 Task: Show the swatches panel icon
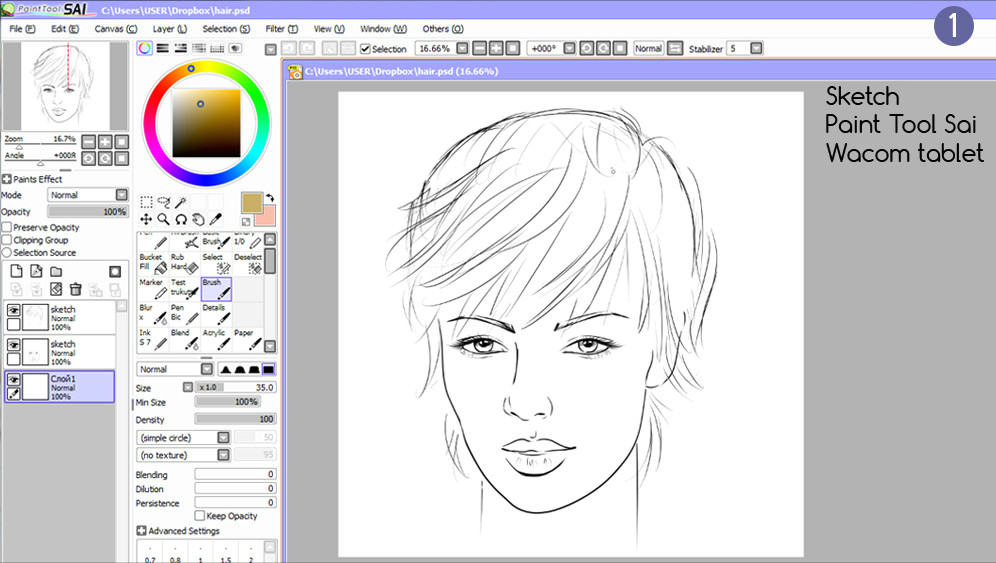point(217,48)
